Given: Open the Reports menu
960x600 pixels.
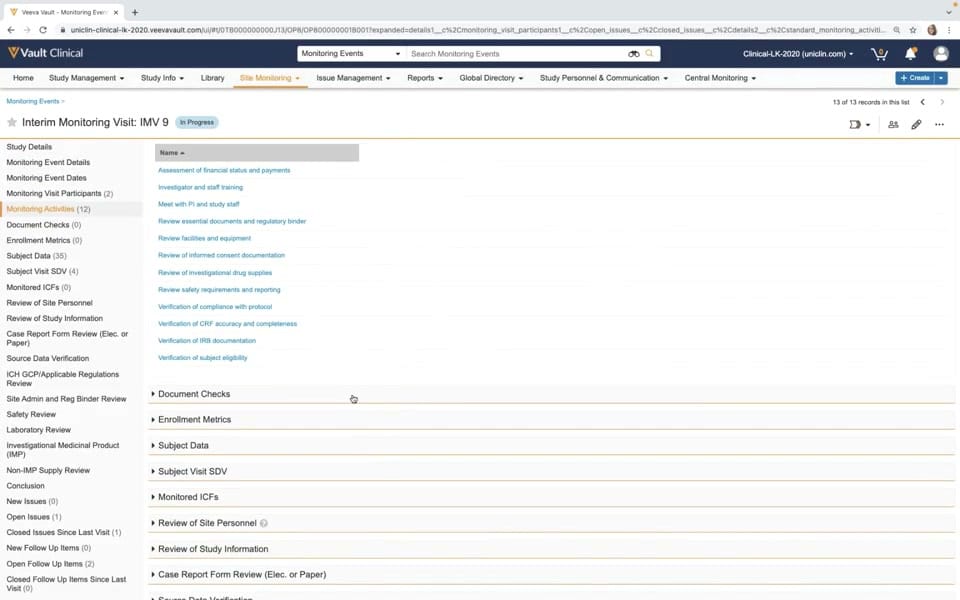Looking at the screenshot, I should pos(425,78).
